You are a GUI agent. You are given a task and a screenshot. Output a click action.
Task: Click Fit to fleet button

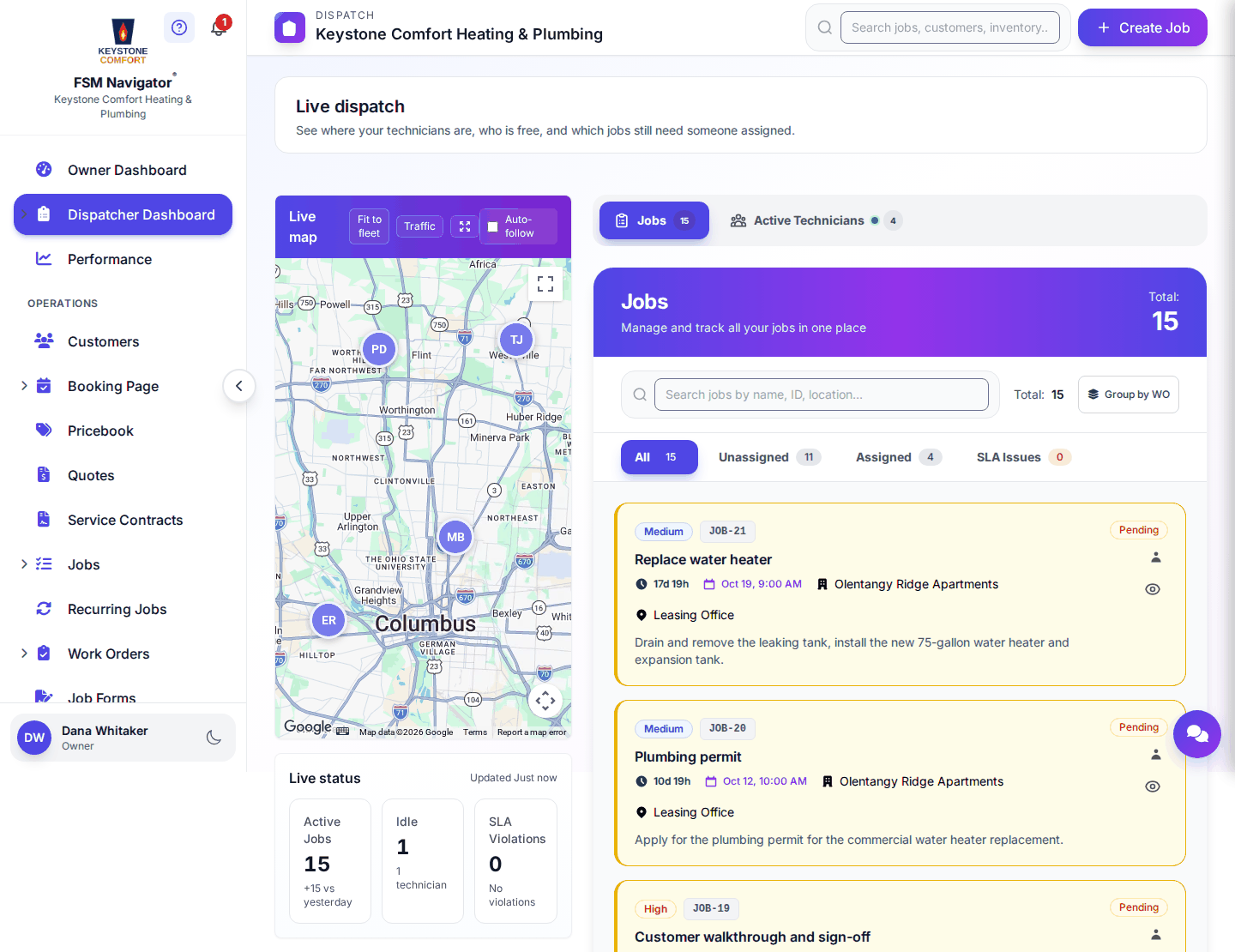[369, 226]
